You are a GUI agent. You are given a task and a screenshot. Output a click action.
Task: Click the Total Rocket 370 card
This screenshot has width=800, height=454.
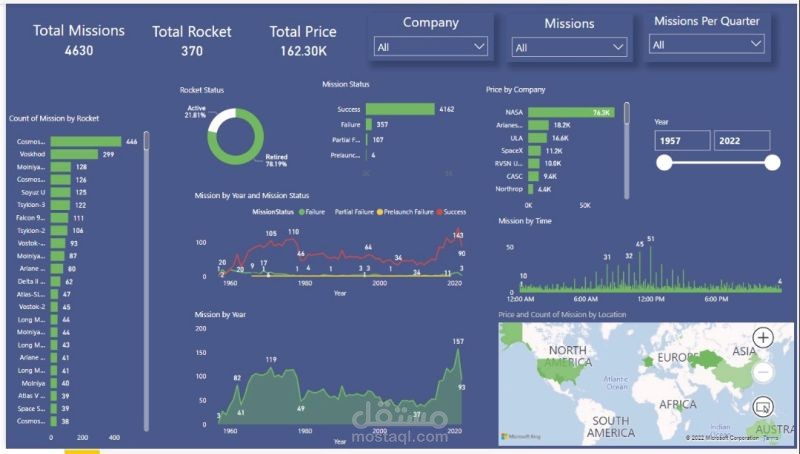point(192,41)
